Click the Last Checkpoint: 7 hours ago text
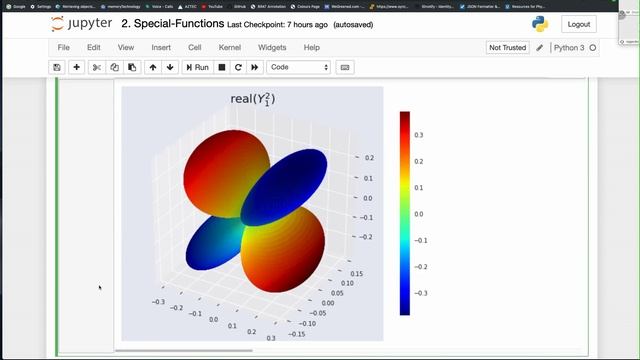Screen dimensions: 640x360 tap(277, 25)
